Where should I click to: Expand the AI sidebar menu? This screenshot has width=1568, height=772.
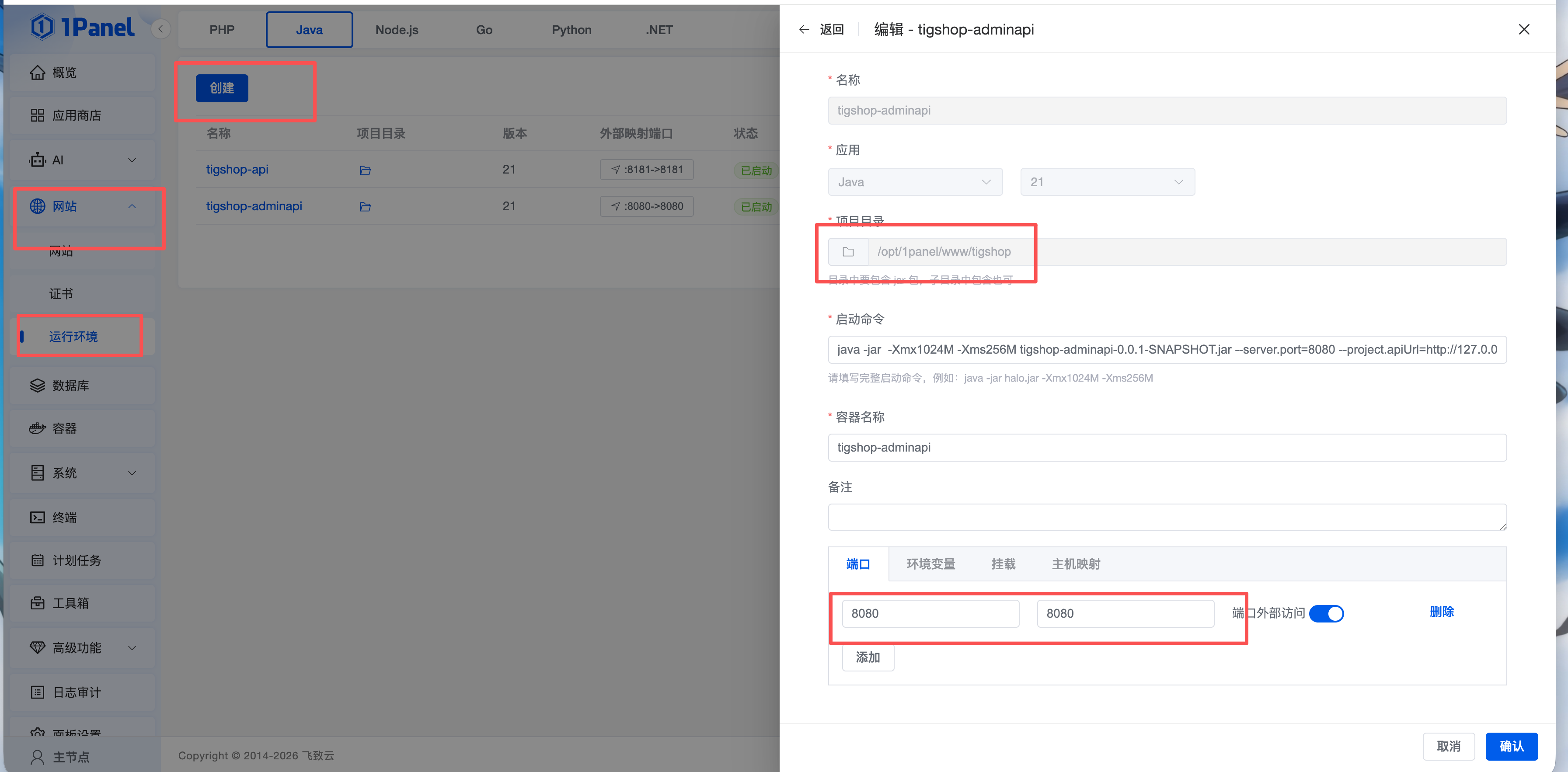point(132,160)
